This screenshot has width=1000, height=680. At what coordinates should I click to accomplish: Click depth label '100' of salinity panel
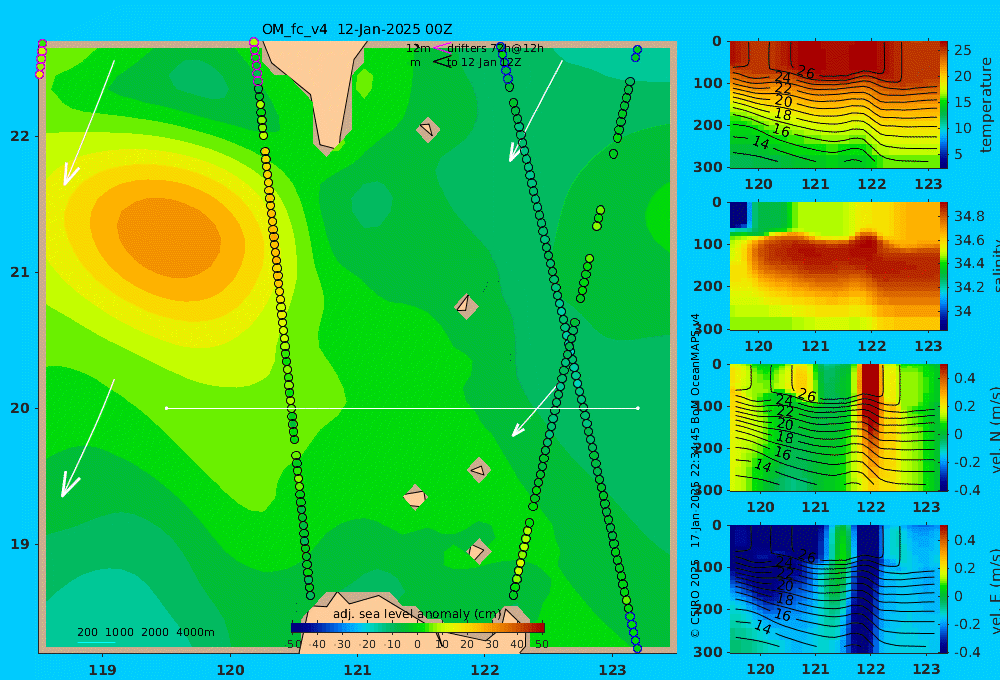(x=708, y=244)
